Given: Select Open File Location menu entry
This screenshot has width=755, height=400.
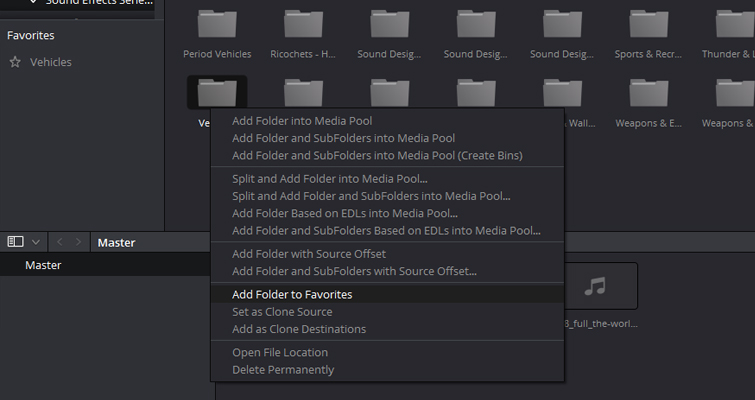Looking at the screenshot, I should [280, 352].
